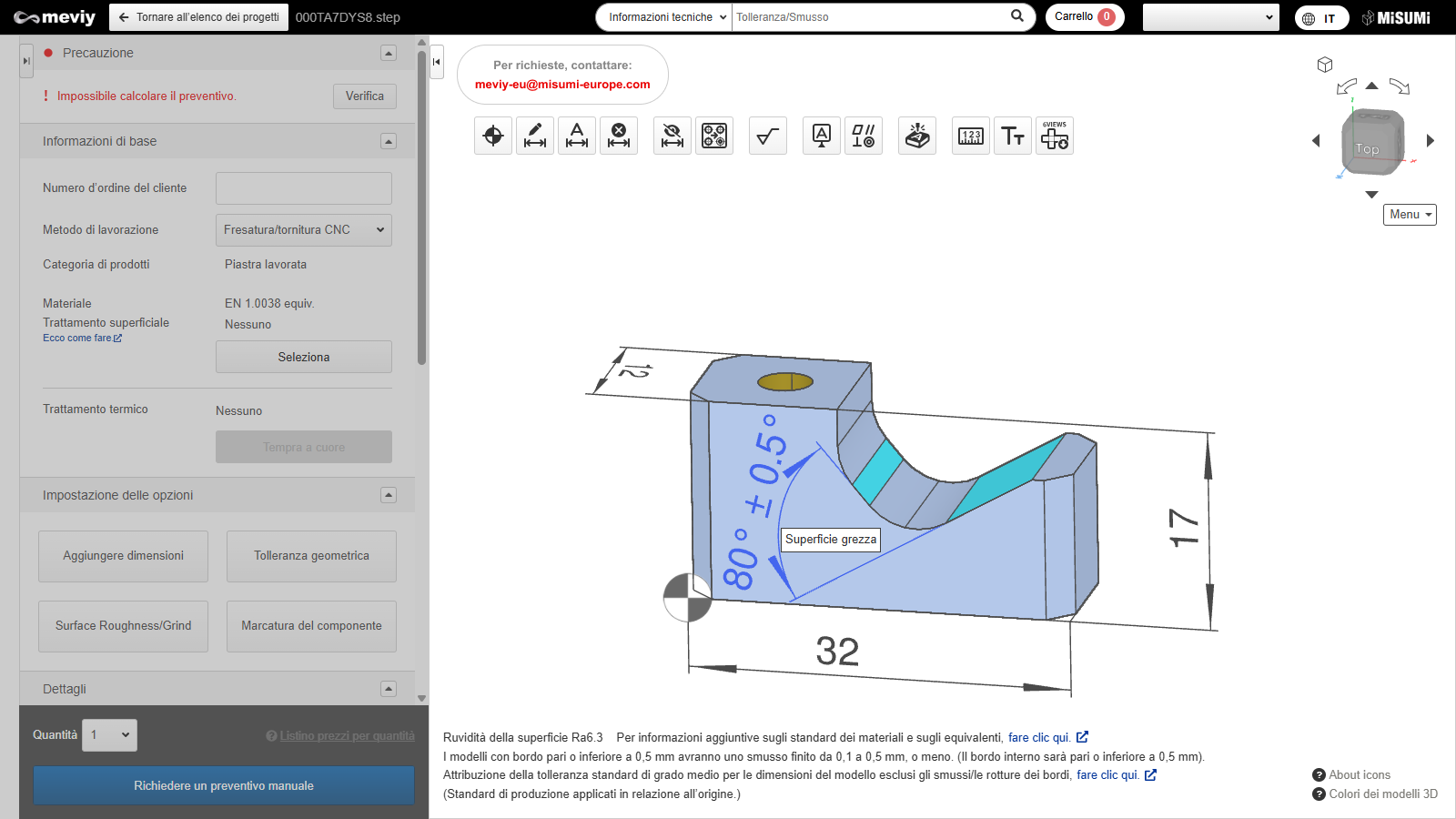Viewport: 1456px width, 819px height.
Task: Click the 123 ruler measurement icon
Action: tap(971, 136)
